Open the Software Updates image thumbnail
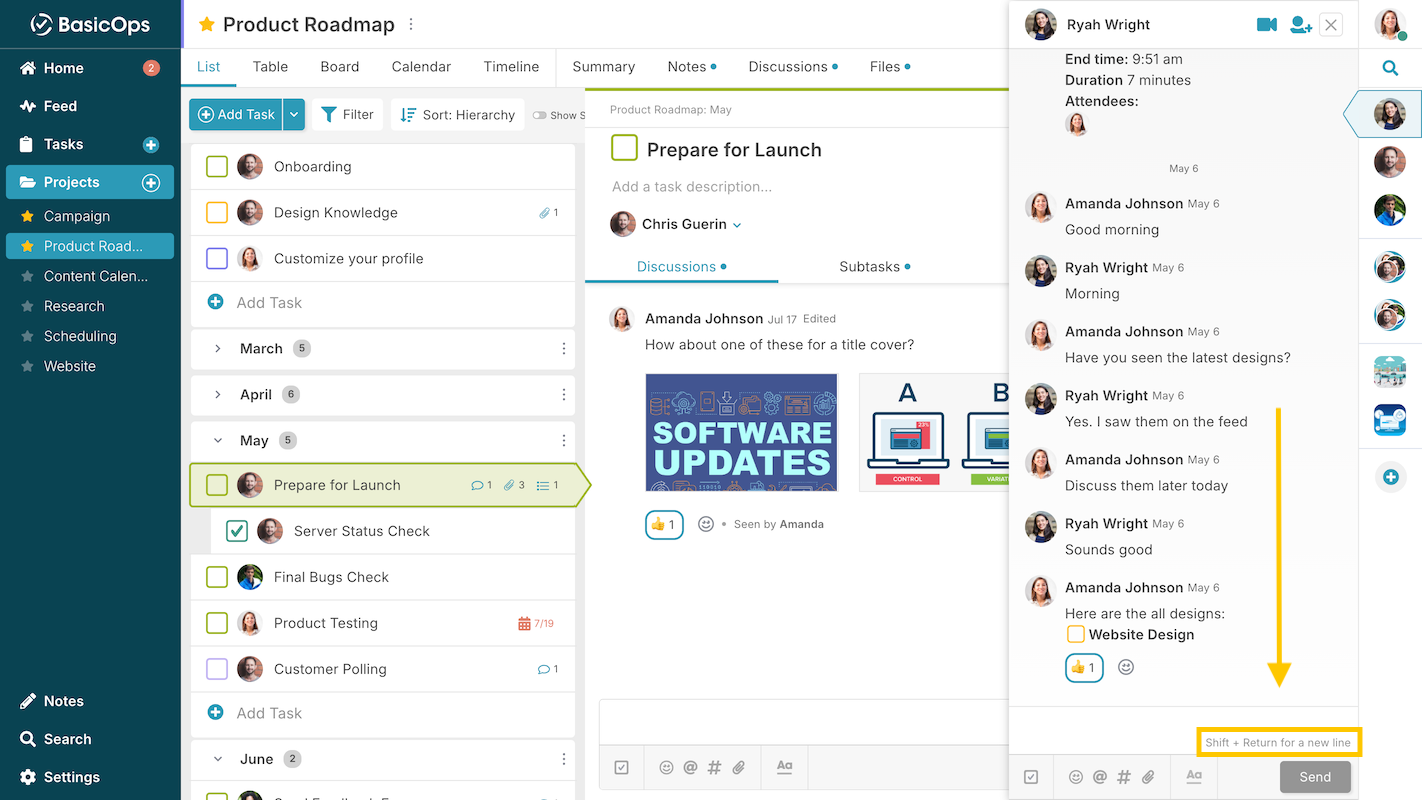The height and width of the screenshot is (800, 1422). pos(741,432)
